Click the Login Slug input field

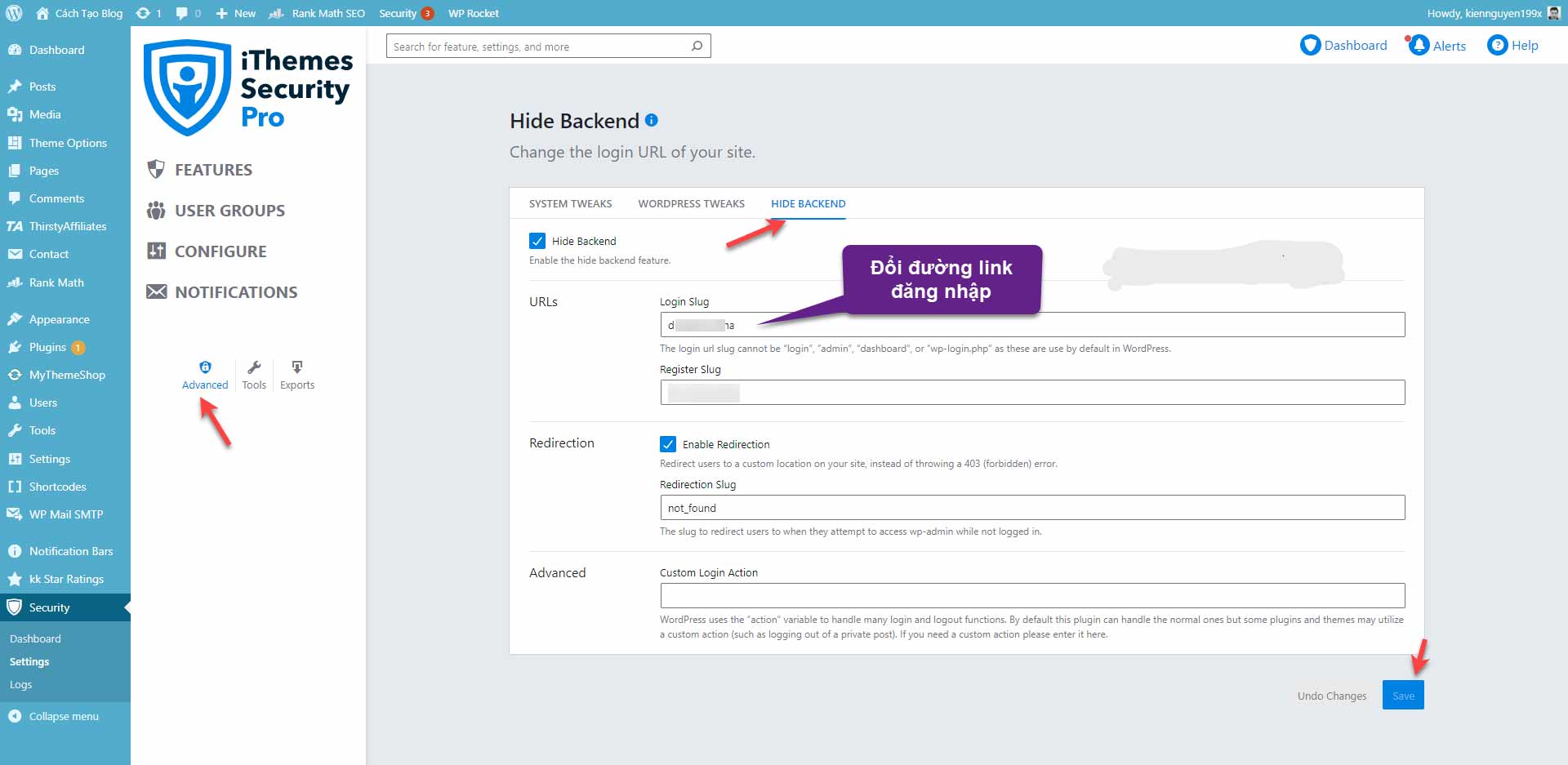1032,325
